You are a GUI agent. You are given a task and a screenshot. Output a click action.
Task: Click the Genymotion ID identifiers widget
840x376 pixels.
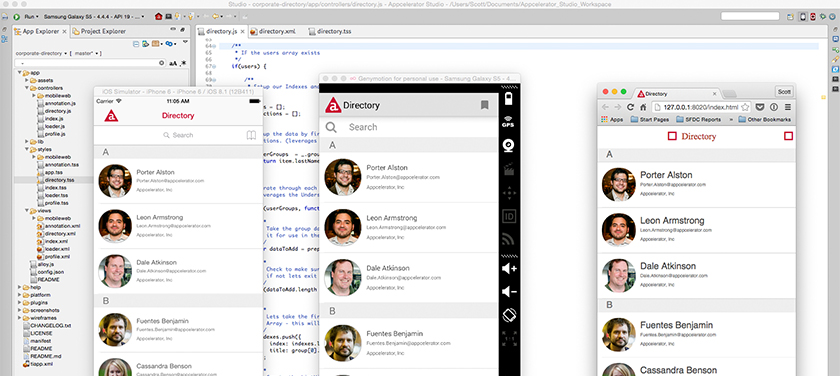tap(509, 217)
